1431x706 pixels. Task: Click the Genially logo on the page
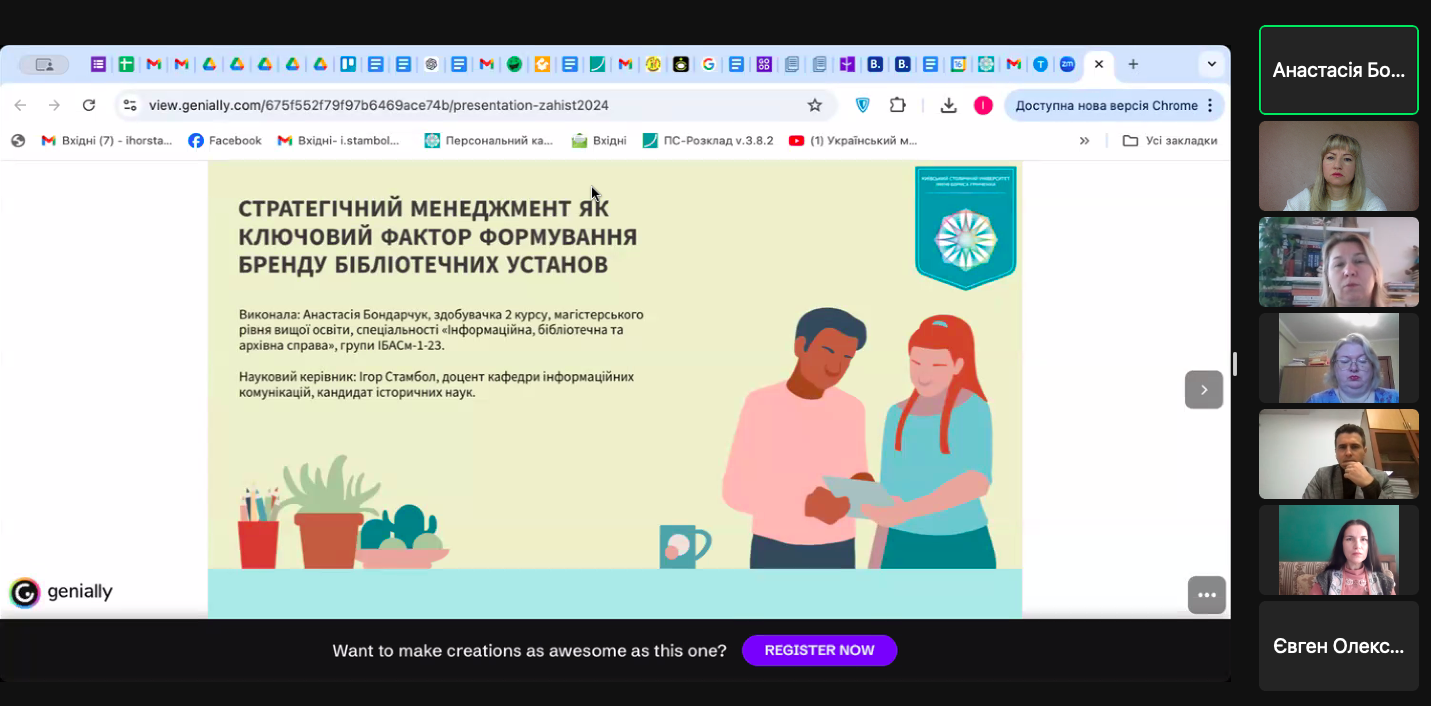pyautogui.click(x=62, y=592)
